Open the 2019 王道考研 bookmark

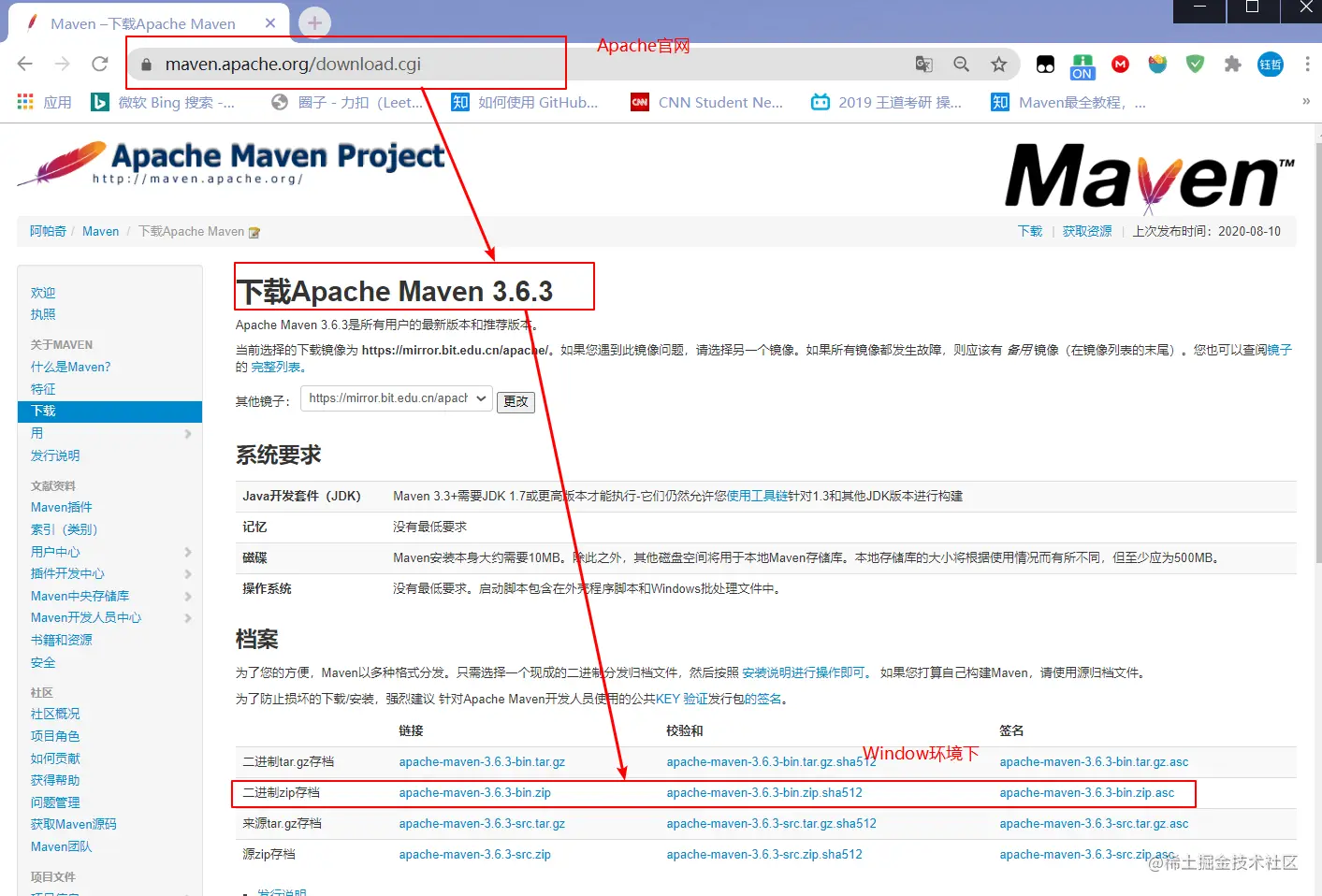(887, 102)
